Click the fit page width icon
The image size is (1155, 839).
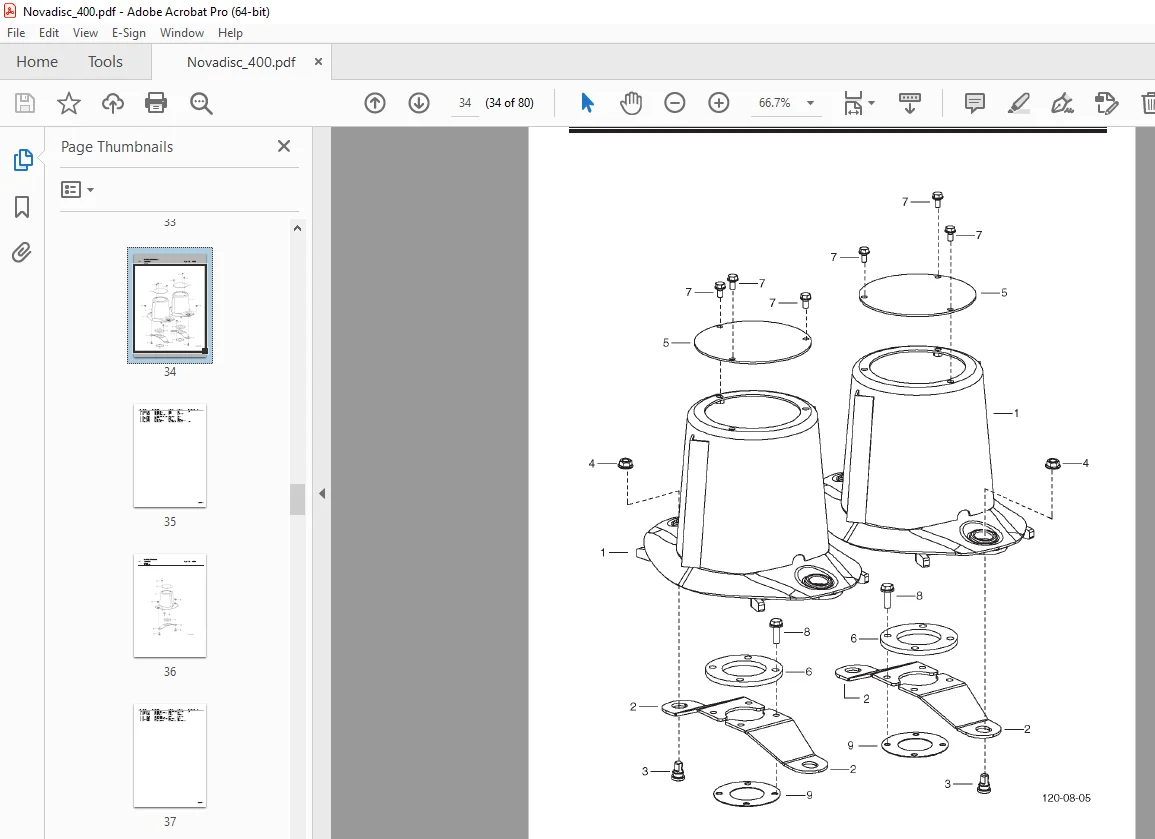pyautogui.click(x=853, y=103)
